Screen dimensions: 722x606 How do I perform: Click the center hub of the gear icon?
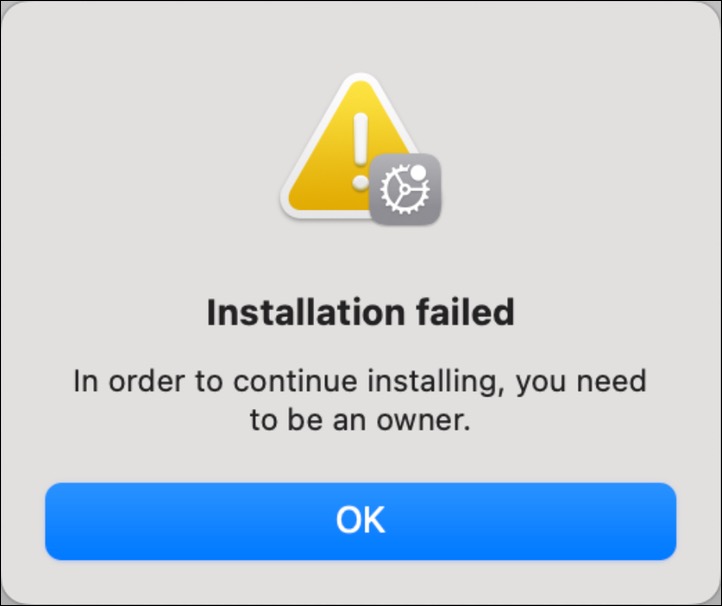pos(404,189)
